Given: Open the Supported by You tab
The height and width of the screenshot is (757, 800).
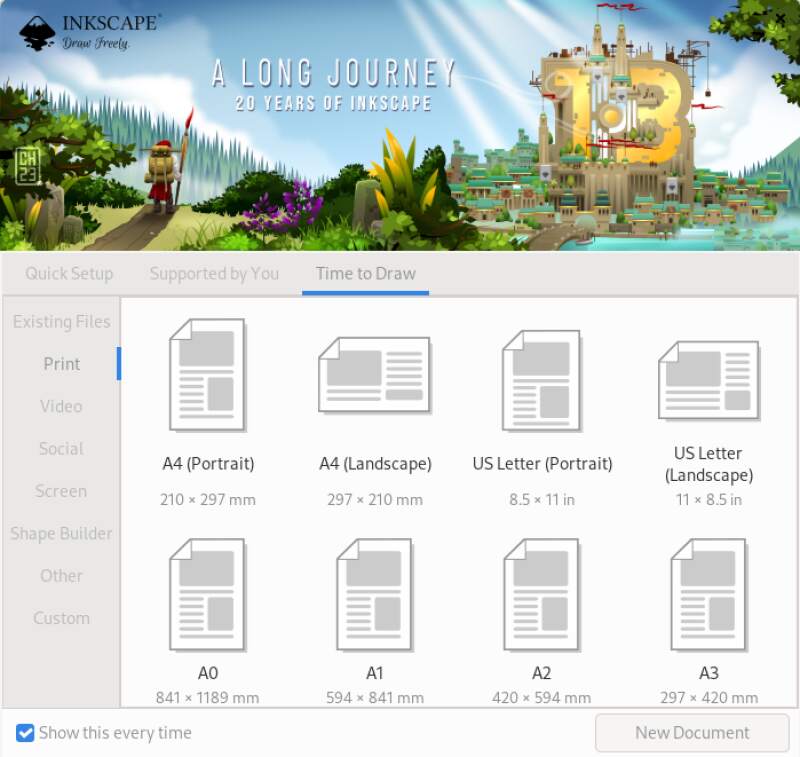Looking at the screenshot, I should (213, 273).
